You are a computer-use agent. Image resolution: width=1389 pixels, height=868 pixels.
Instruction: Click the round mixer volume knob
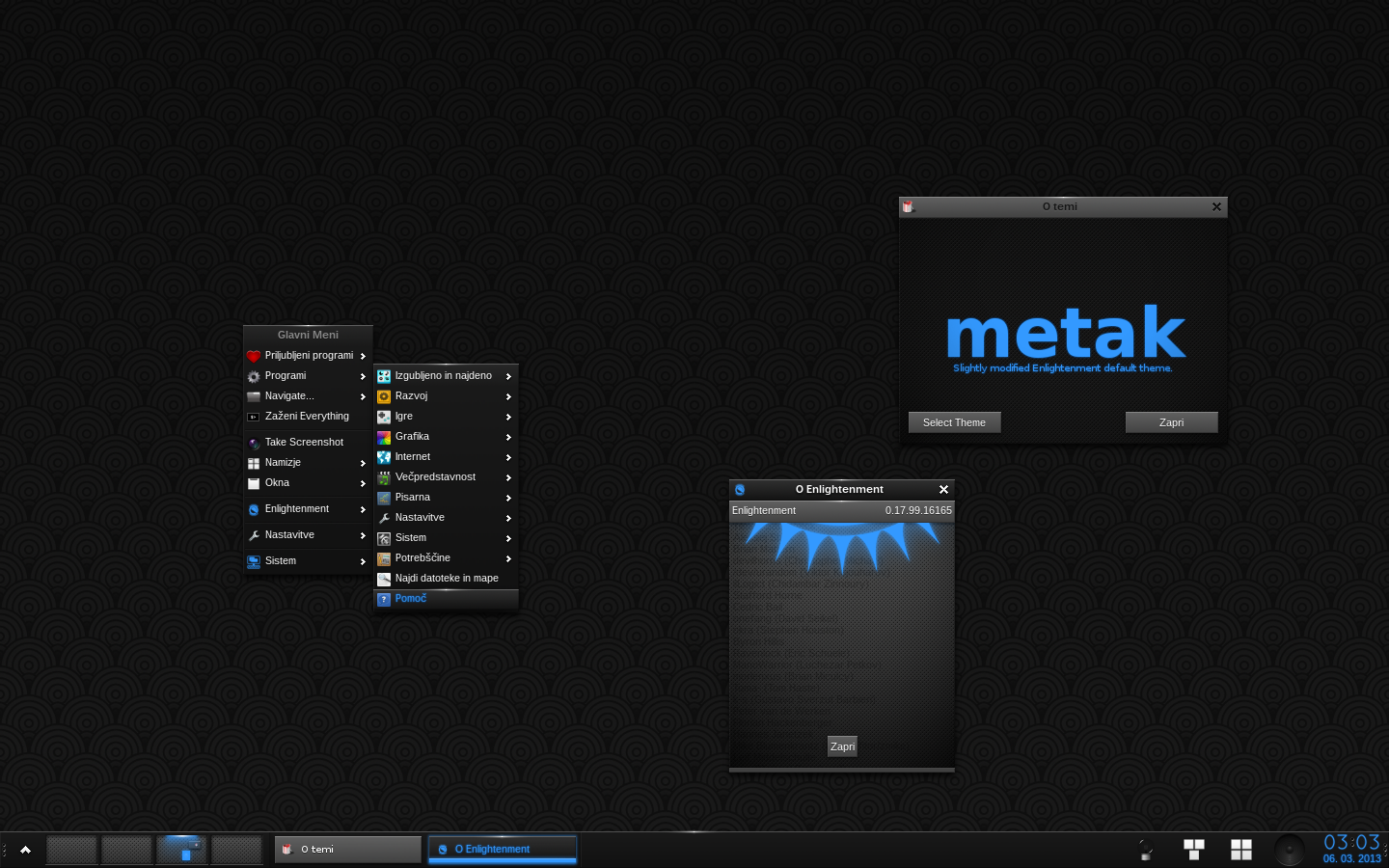(1290, 850)
